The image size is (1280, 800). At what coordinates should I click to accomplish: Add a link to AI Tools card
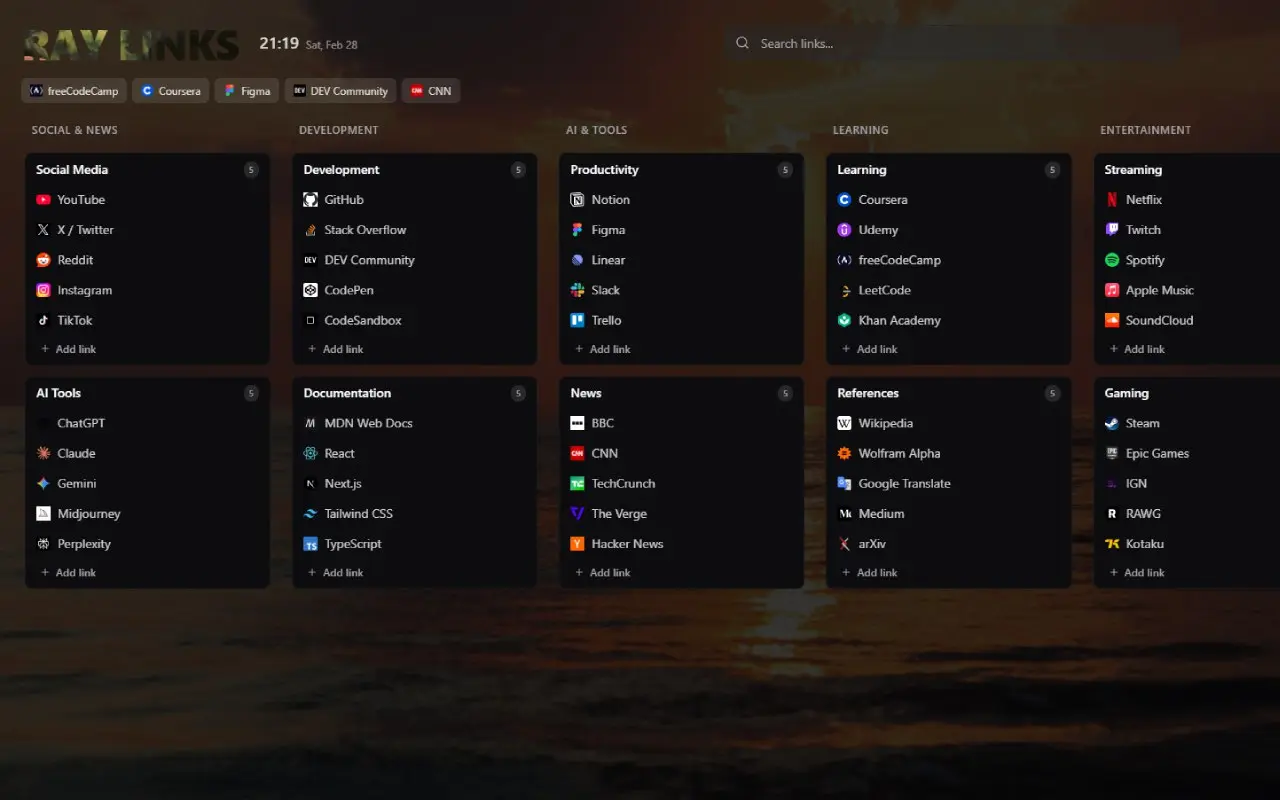click(x=68, y=573)
